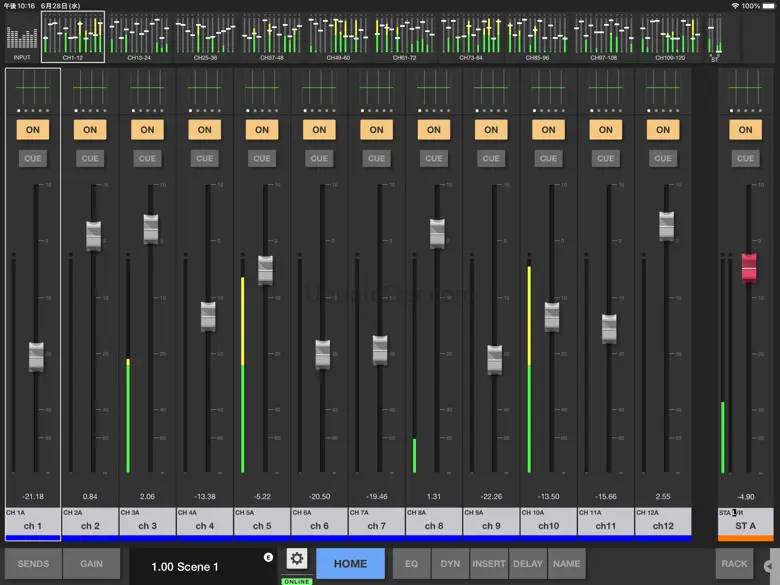Click ch 9 fader value -22.26
This screenshot has width=780, height=585.
pyautogui.click(x=491, y=496)
